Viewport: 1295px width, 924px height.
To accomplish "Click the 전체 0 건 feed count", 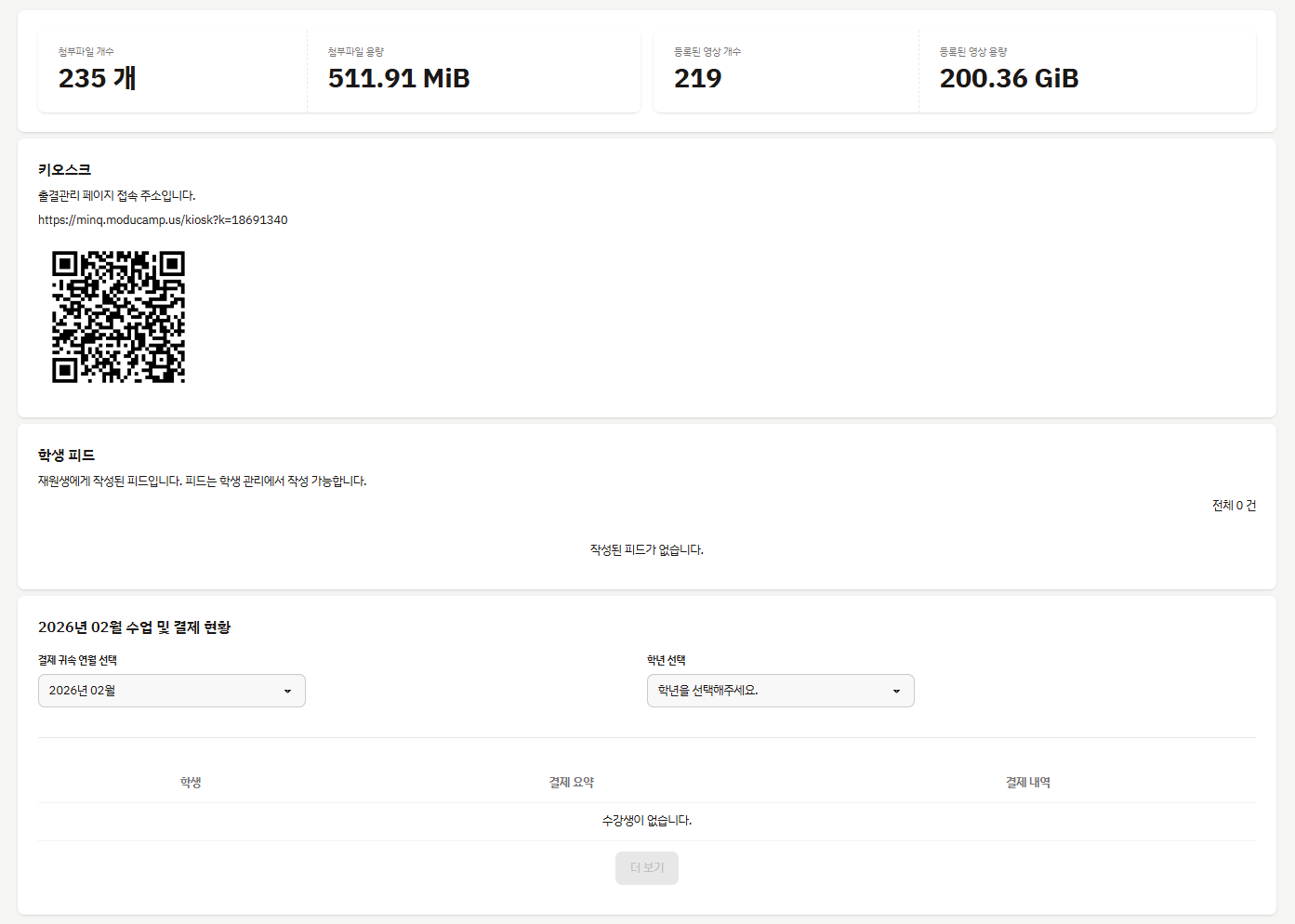I will point(1234,506).
